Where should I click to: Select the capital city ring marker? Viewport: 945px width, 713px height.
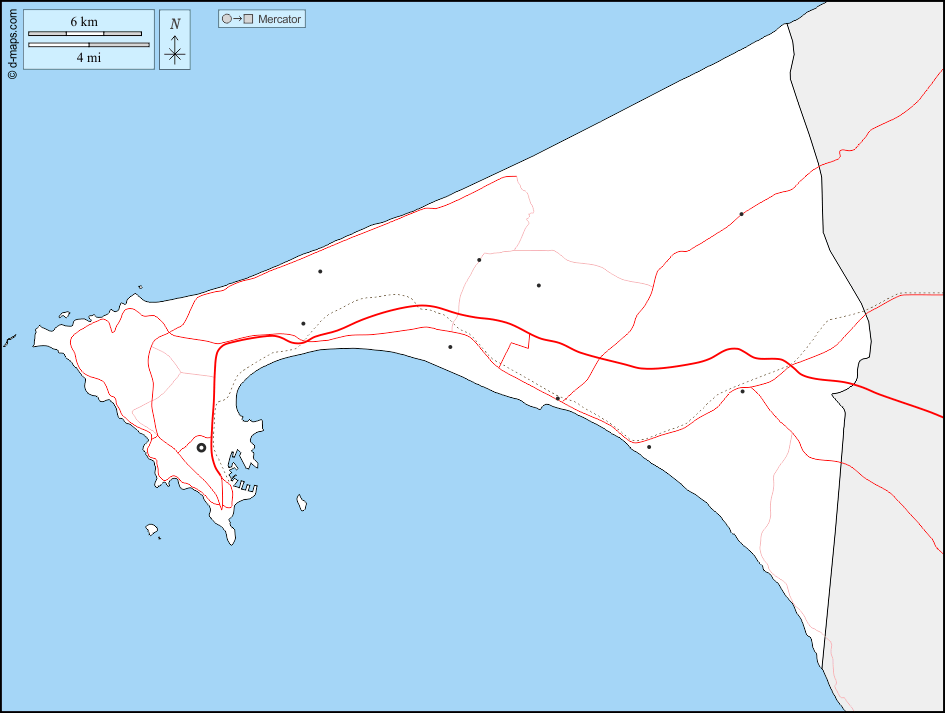point(201,448)
